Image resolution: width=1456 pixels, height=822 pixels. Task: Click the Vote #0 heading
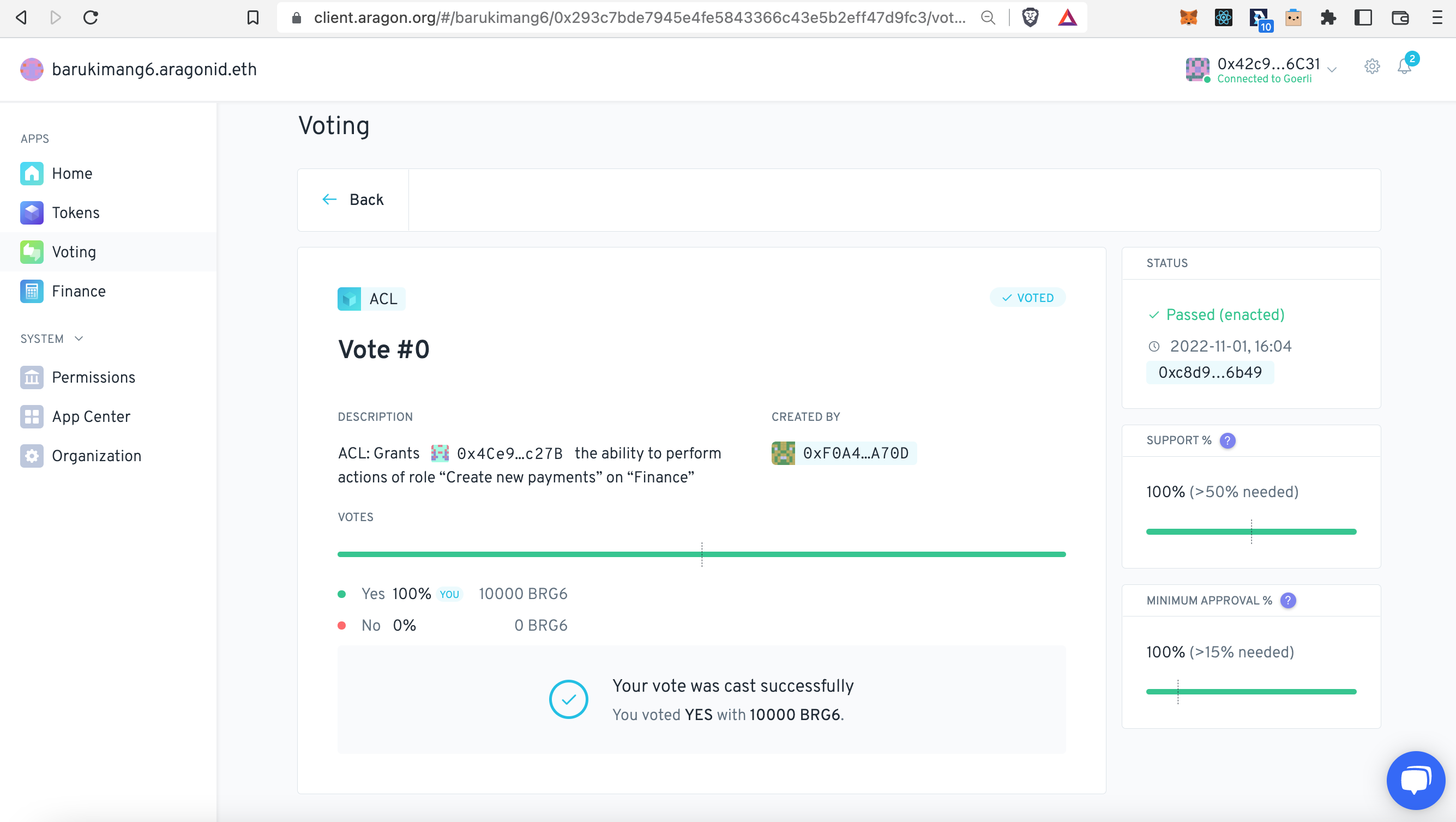(384, 350)
